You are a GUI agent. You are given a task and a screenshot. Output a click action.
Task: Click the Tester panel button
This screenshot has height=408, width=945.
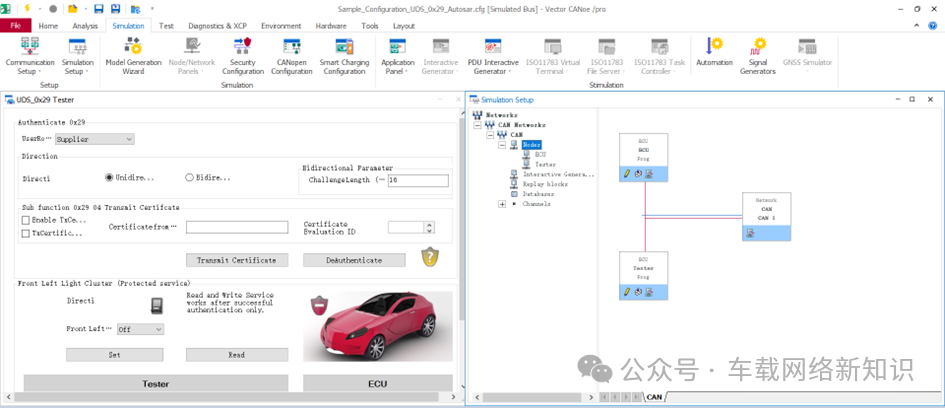[x=155, y=383]
